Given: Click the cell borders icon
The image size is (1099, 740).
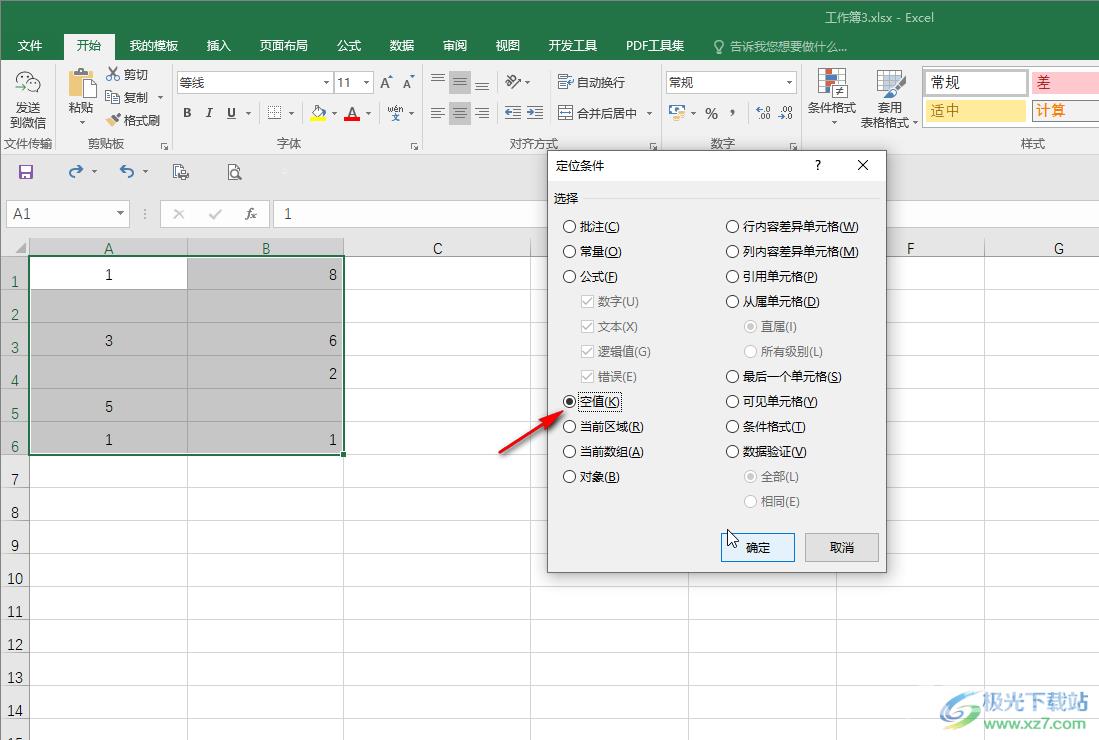Looking at the screenshot, I should tap(275, 113).
